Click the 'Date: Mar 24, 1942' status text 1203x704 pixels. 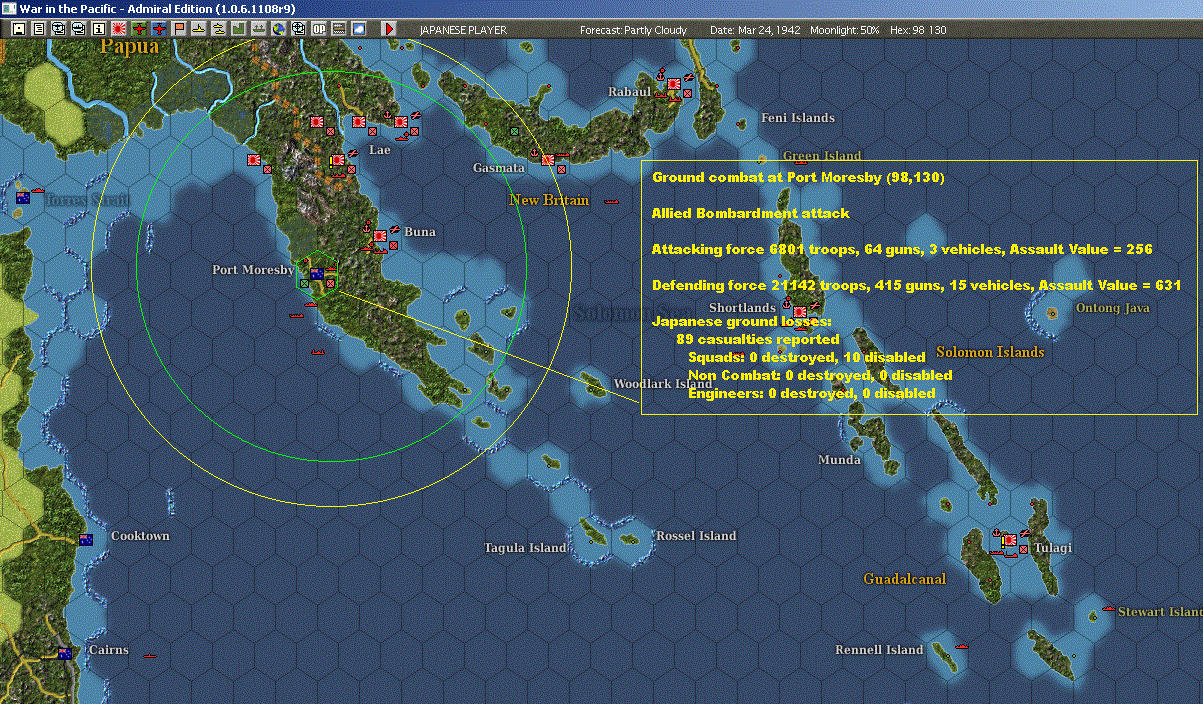coord(755,30)
